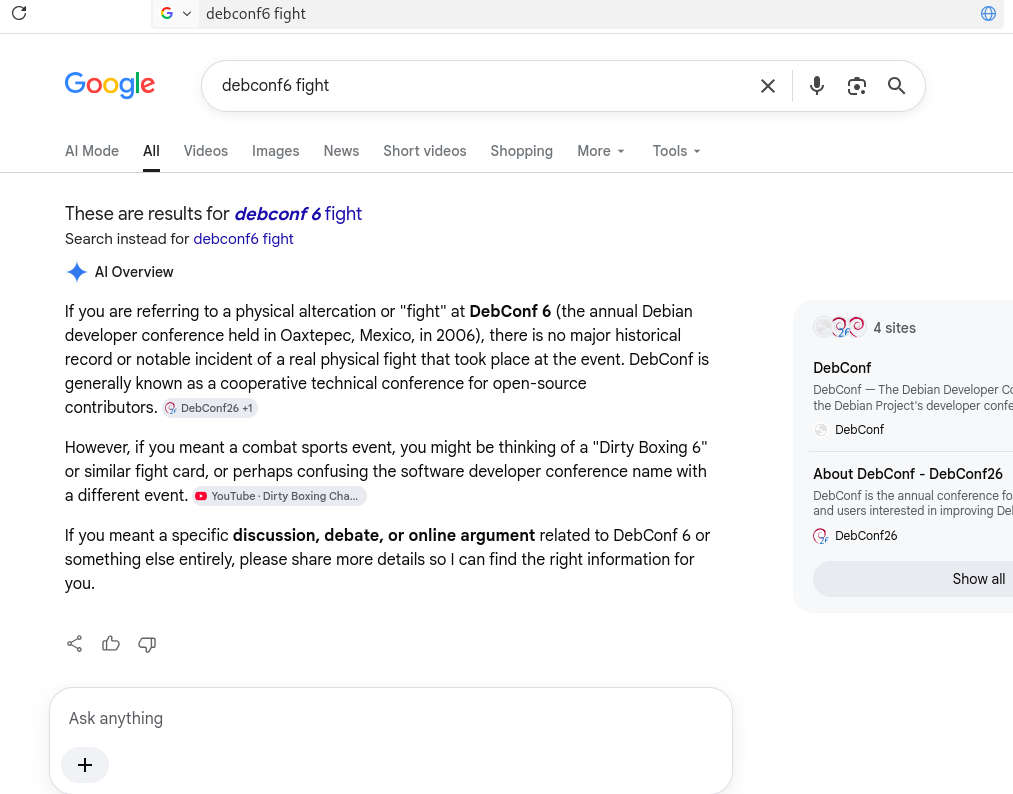Clear the search query with the X icon
This screenshot has width=1013, height=794.
click(768, 86)
